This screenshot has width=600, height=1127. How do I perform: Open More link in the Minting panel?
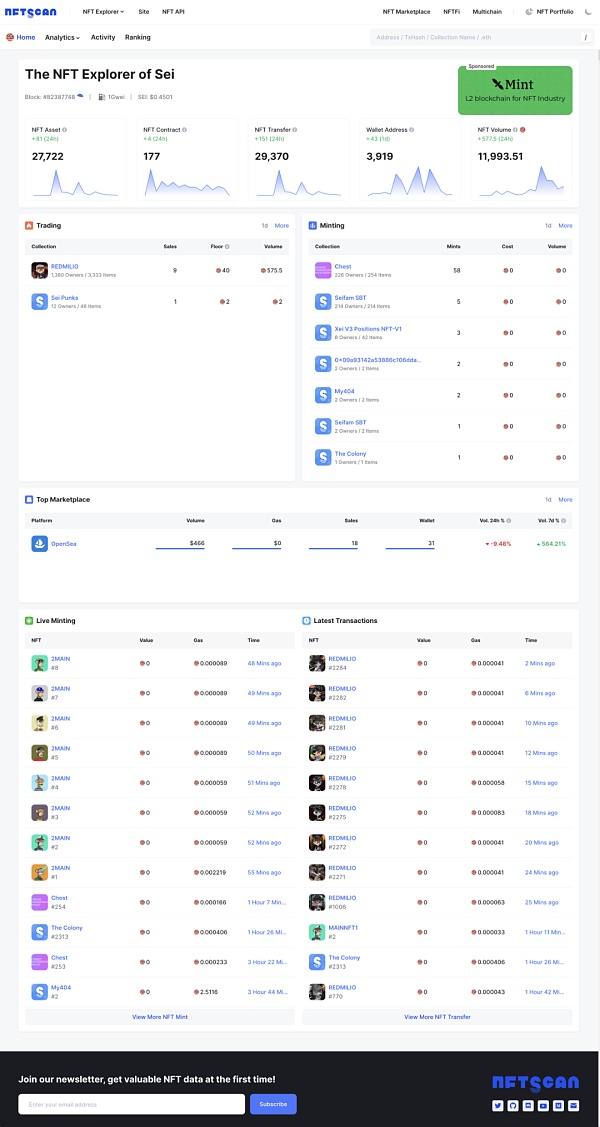tap(566, 226)
